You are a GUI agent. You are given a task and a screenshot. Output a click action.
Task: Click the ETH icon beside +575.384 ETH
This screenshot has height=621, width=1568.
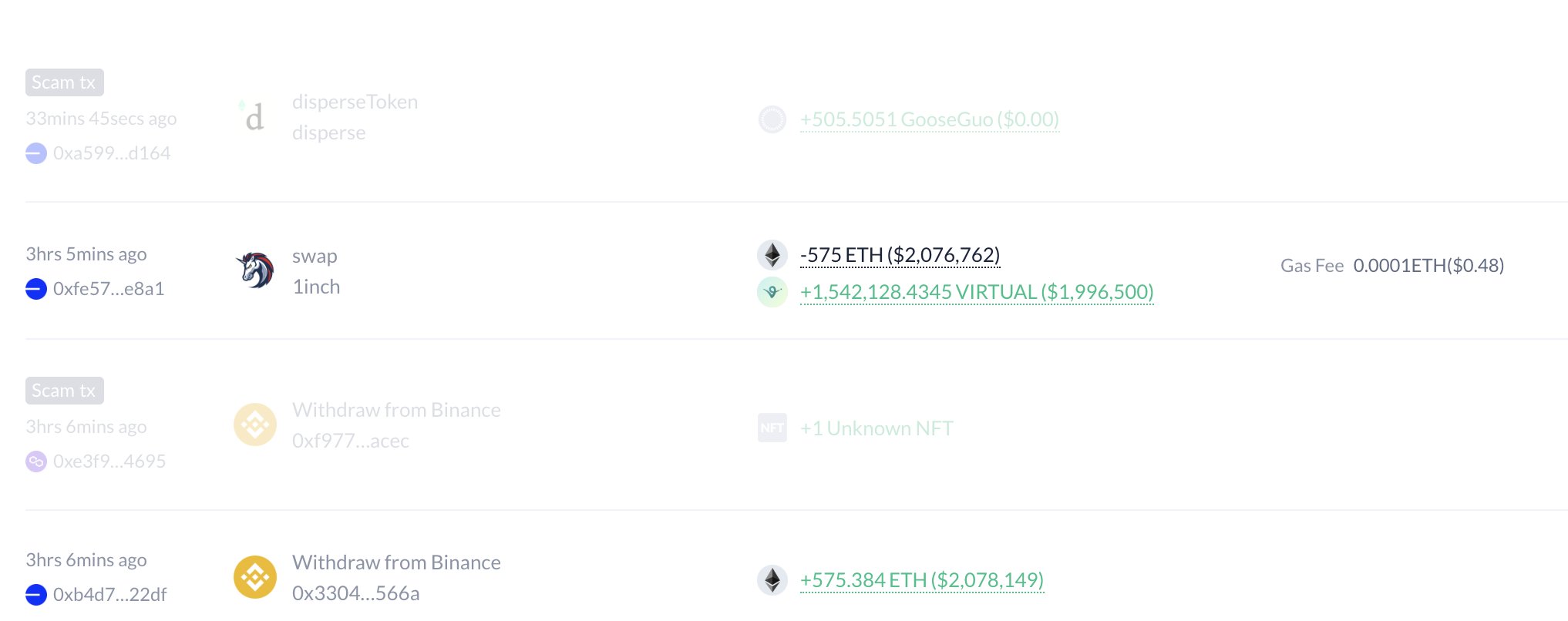click(x=772, y=580)
